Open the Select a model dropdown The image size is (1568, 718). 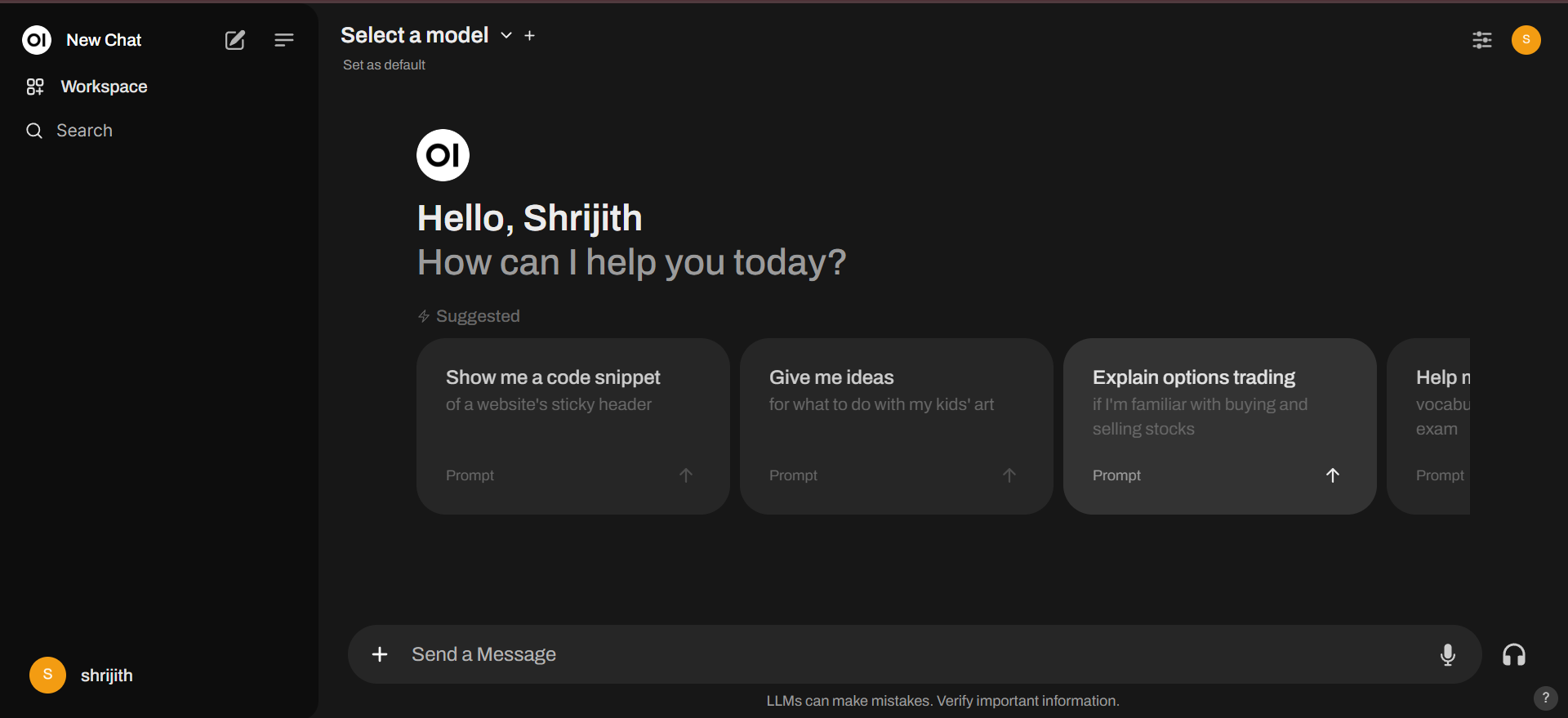(425, 35)
